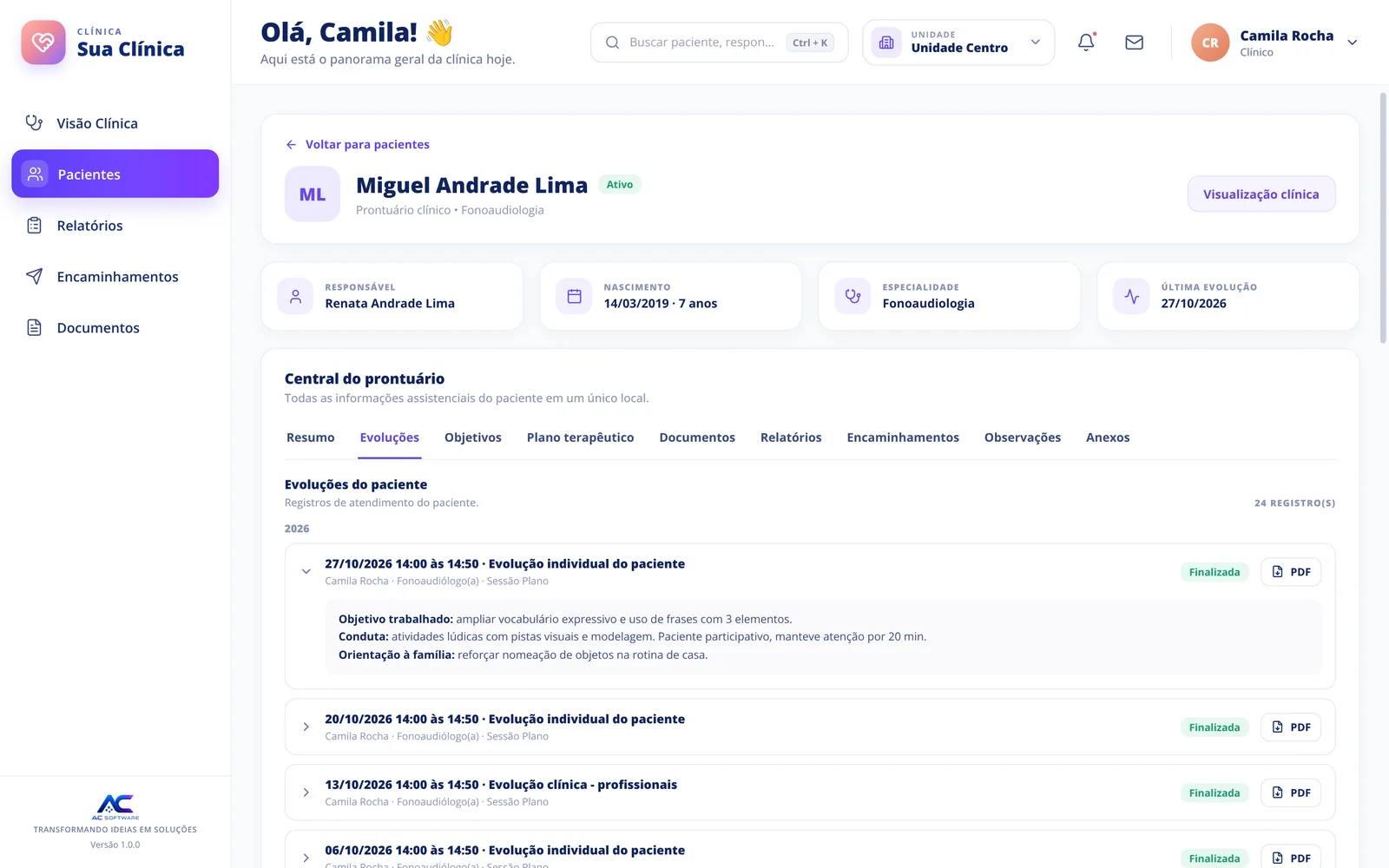Click the Visualização clínica button
The image size is (1389, 868).
click(1261, 194)
